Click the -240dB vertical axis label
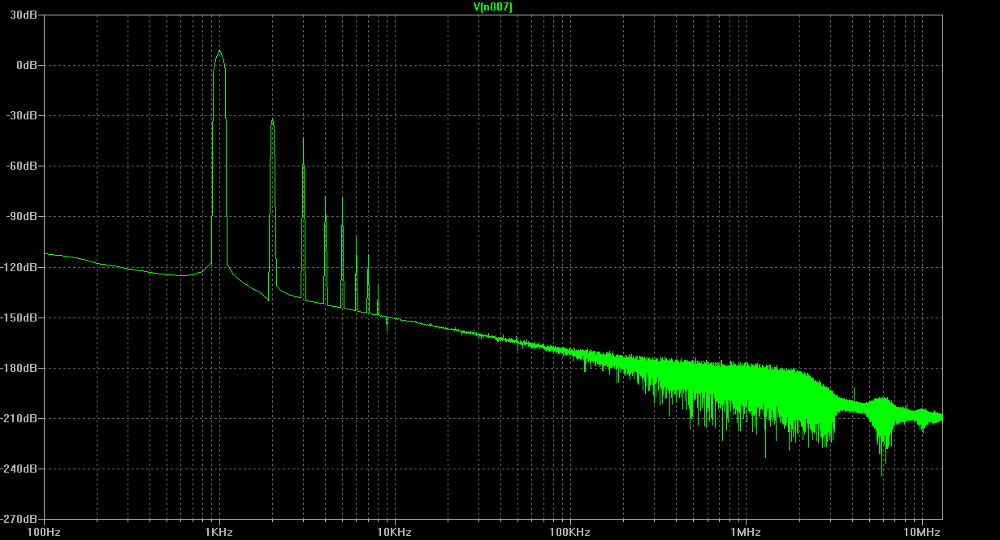Viewport: 1000px width, 540px height. tap(22, 469)
